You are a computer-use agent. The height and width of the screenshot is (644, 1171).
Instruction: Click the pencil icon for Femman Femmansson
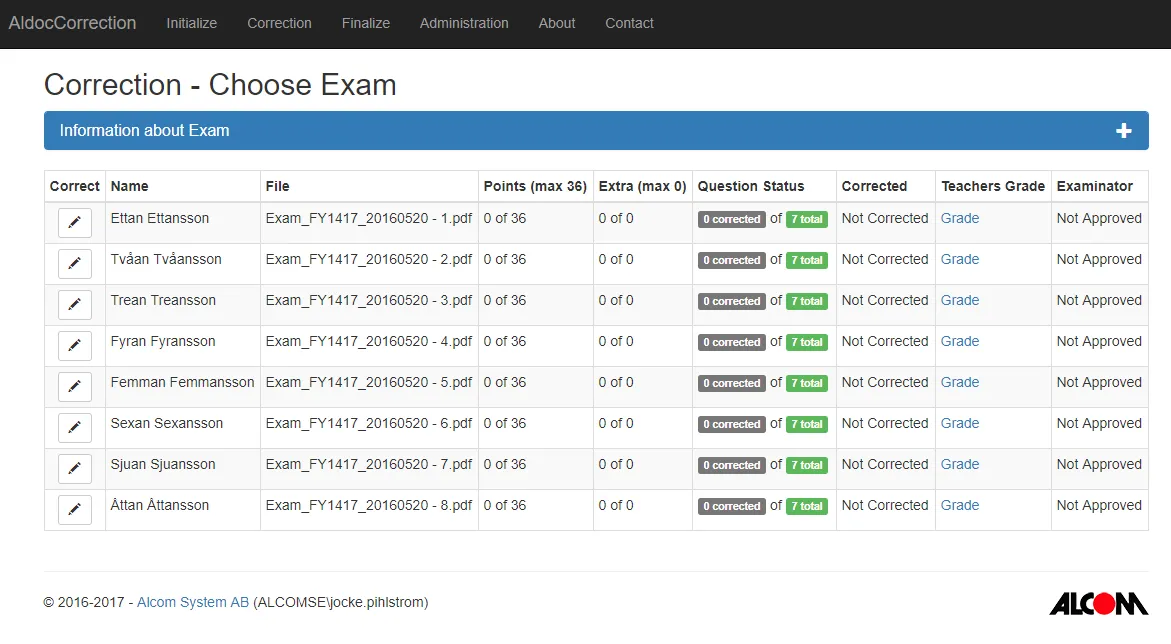point(75,387)
